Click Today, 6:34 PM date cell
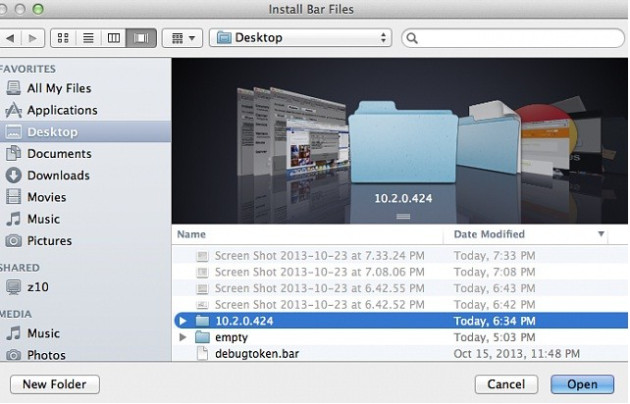 (x=495, y=321)
